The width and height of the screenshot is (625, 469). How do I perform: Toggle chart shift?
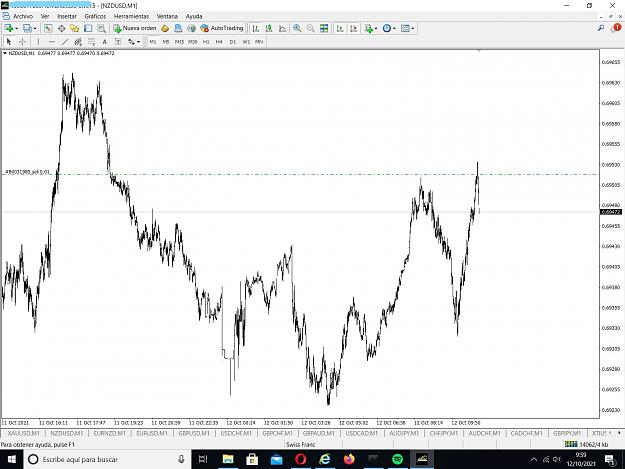353,28
